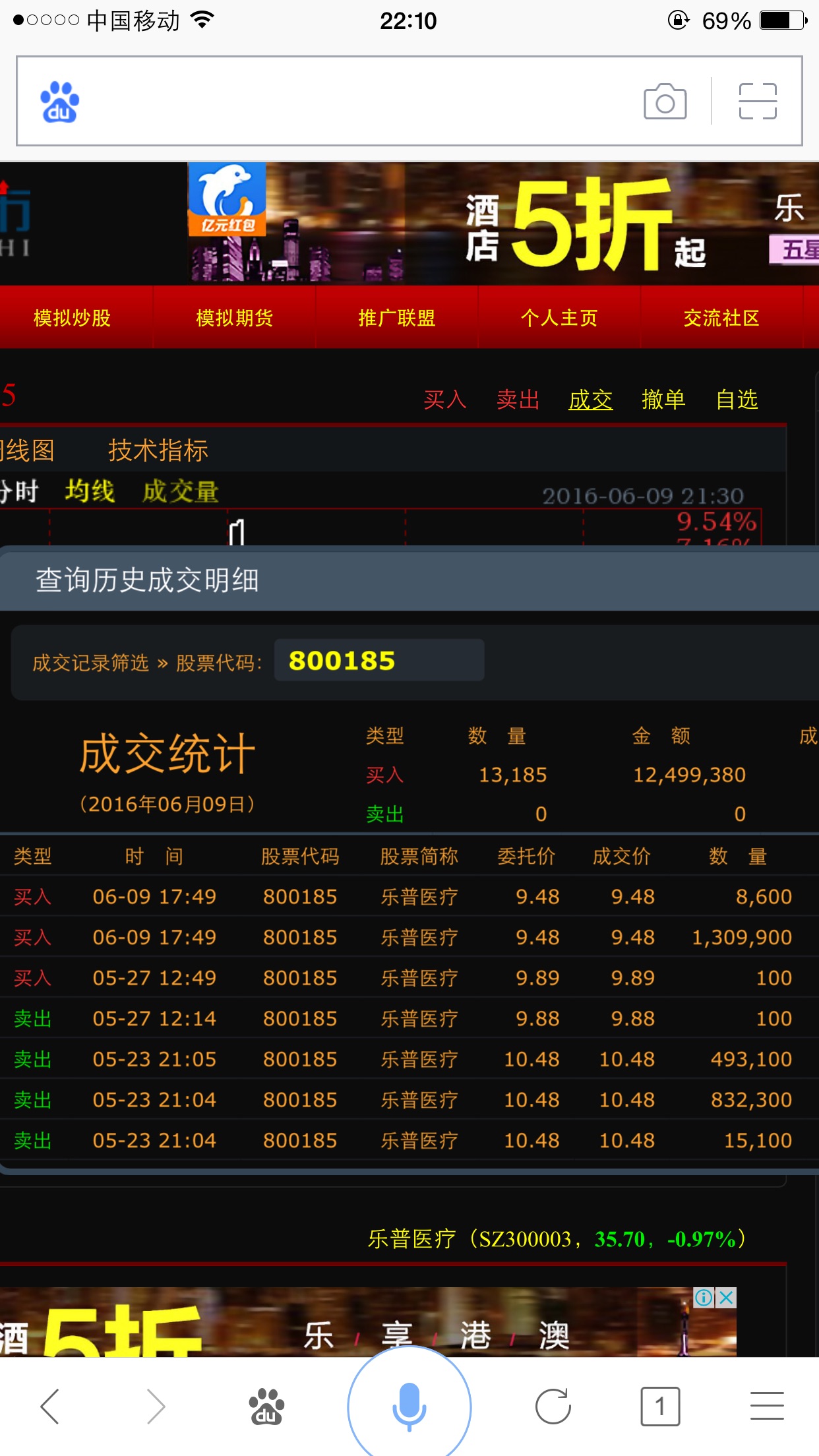Open the 自选 link

[737, 400]
